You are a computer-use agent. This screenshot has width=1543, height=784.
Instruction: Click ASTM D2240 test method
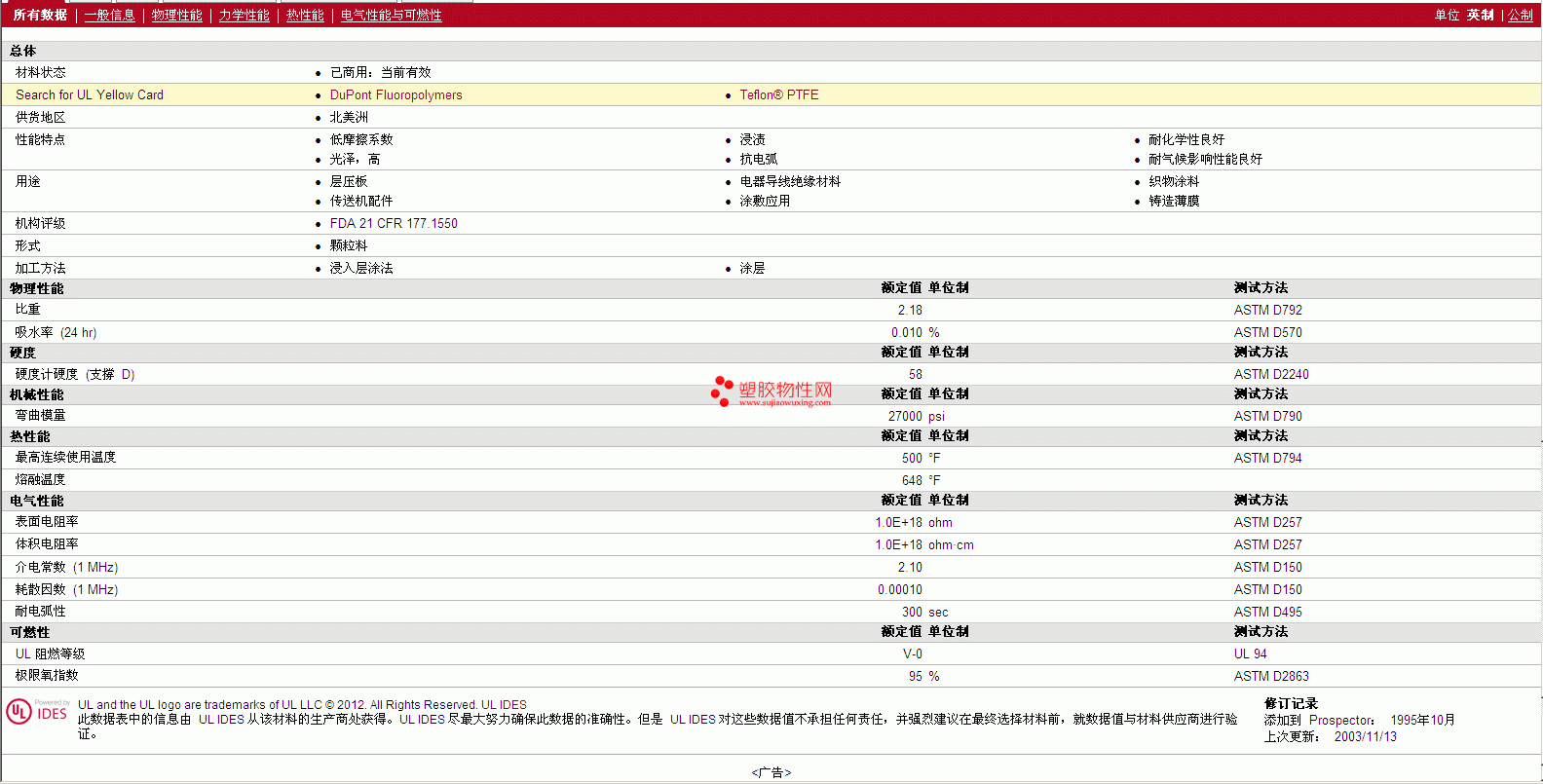1271,375
